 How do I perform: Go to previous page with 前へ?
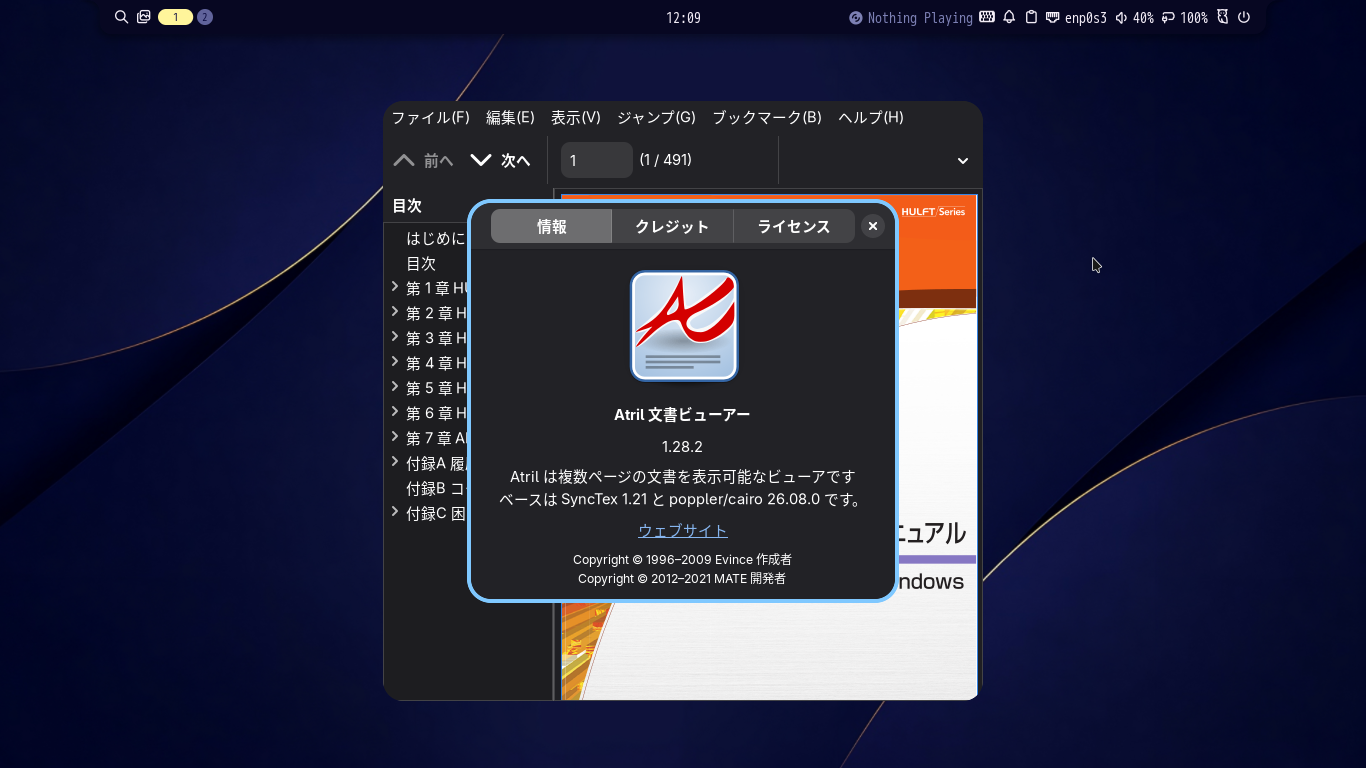424,160
